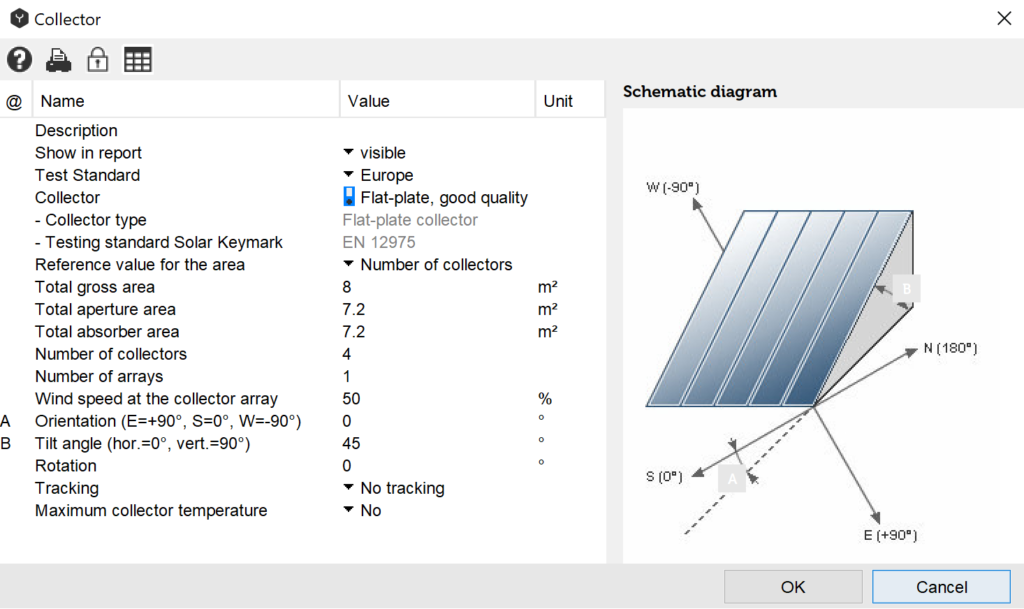Click the blue flat-plate collector icon

click(349, 198)
